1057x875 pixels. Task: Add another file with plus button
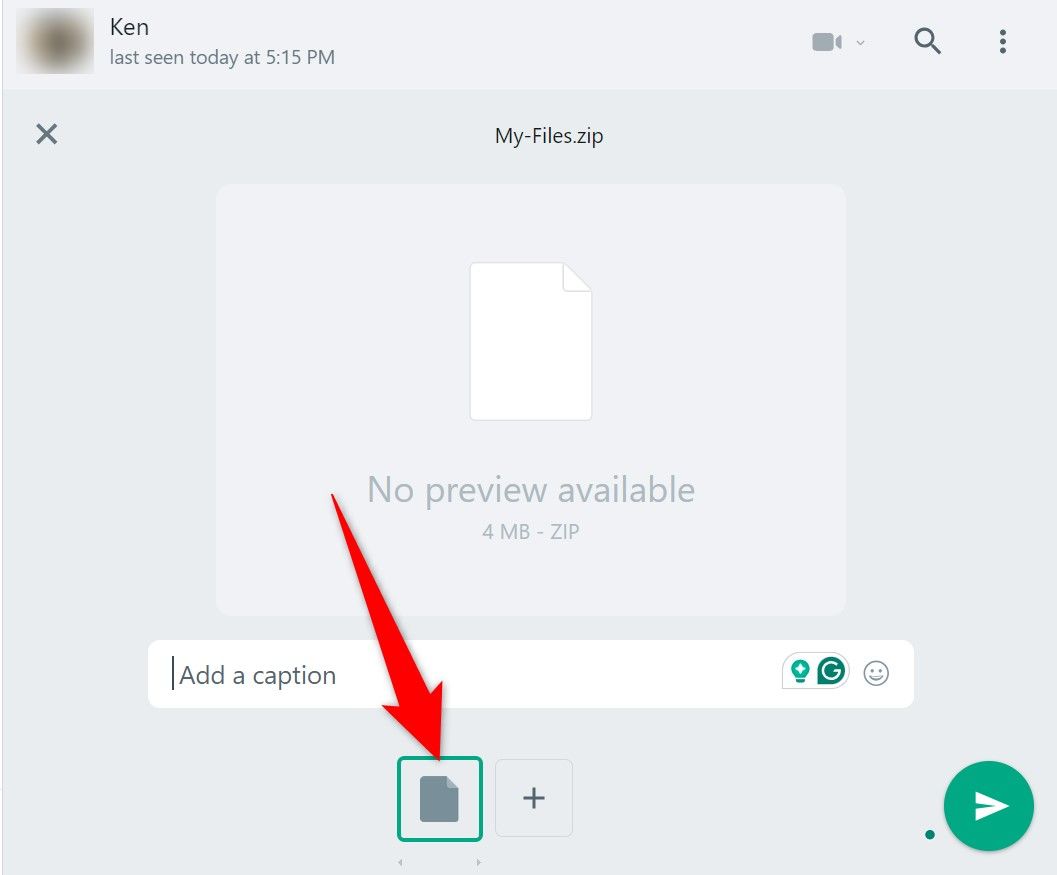coord(534,798)
